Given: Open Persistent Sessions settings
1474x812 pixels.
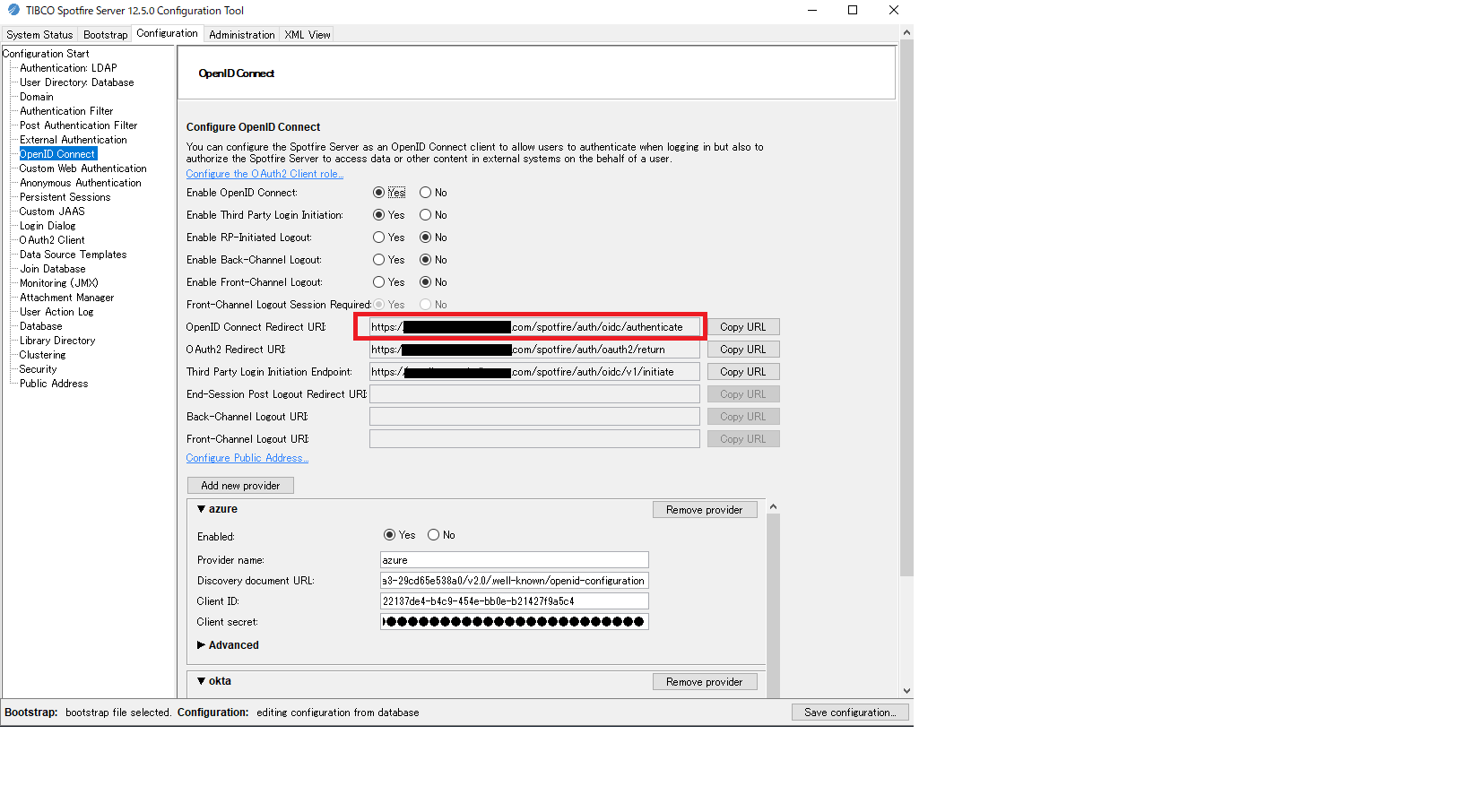Looking at the screenshot, I should (x=65, y=197).
